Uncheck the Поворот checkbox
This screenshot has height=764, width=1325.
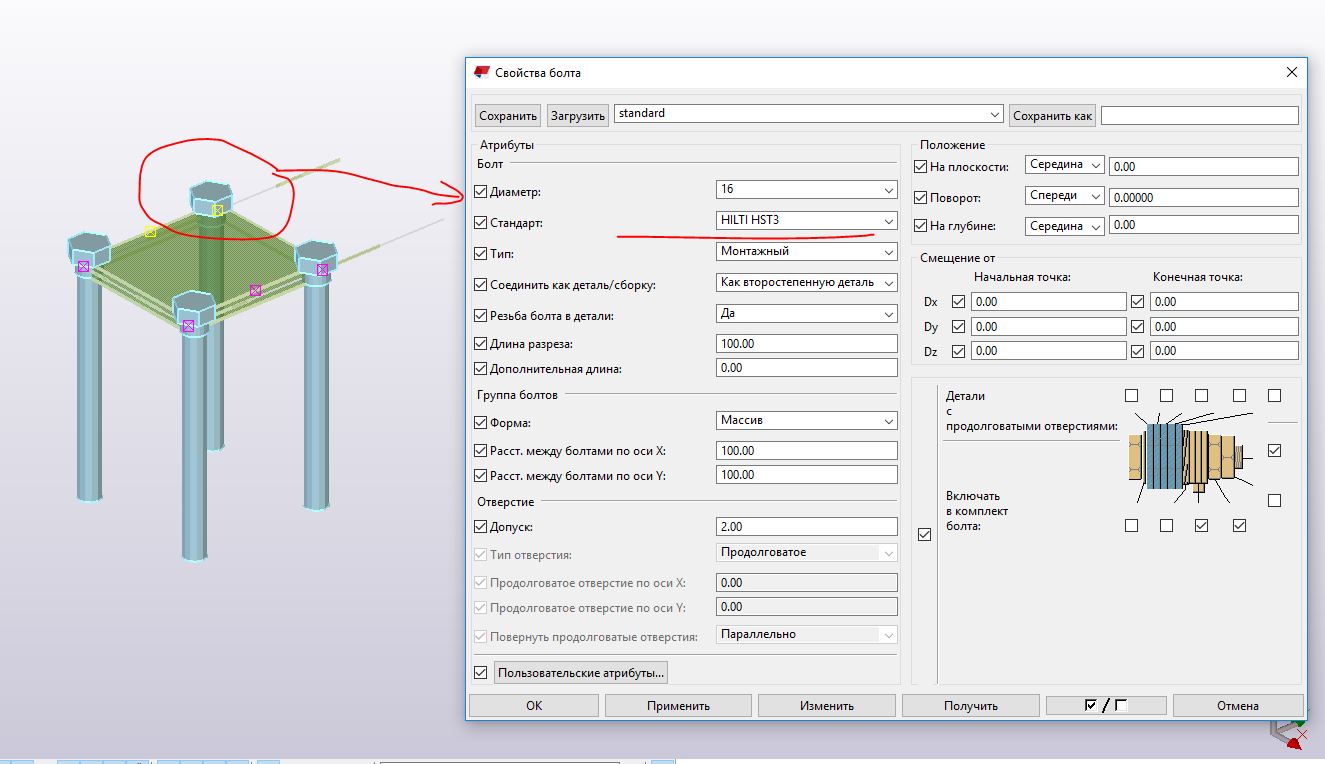(x=921, y=197)
